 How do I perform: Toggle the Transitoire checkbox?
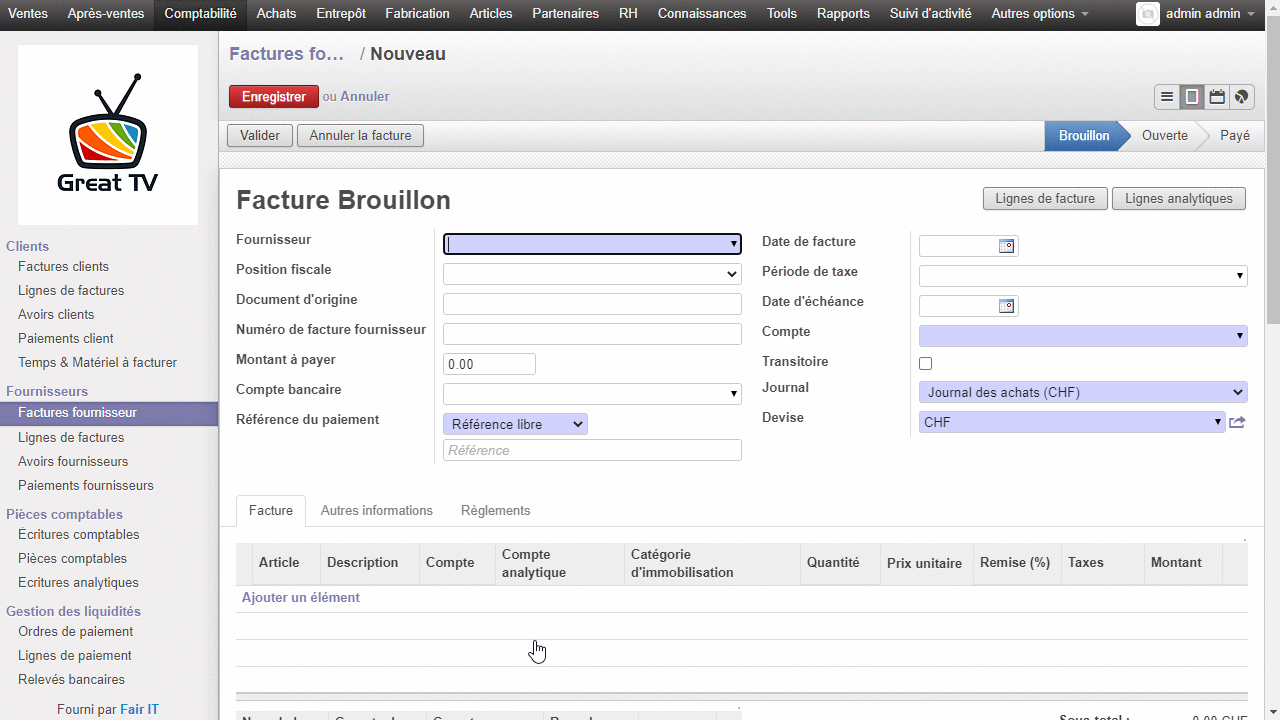[x=925, y=364]
